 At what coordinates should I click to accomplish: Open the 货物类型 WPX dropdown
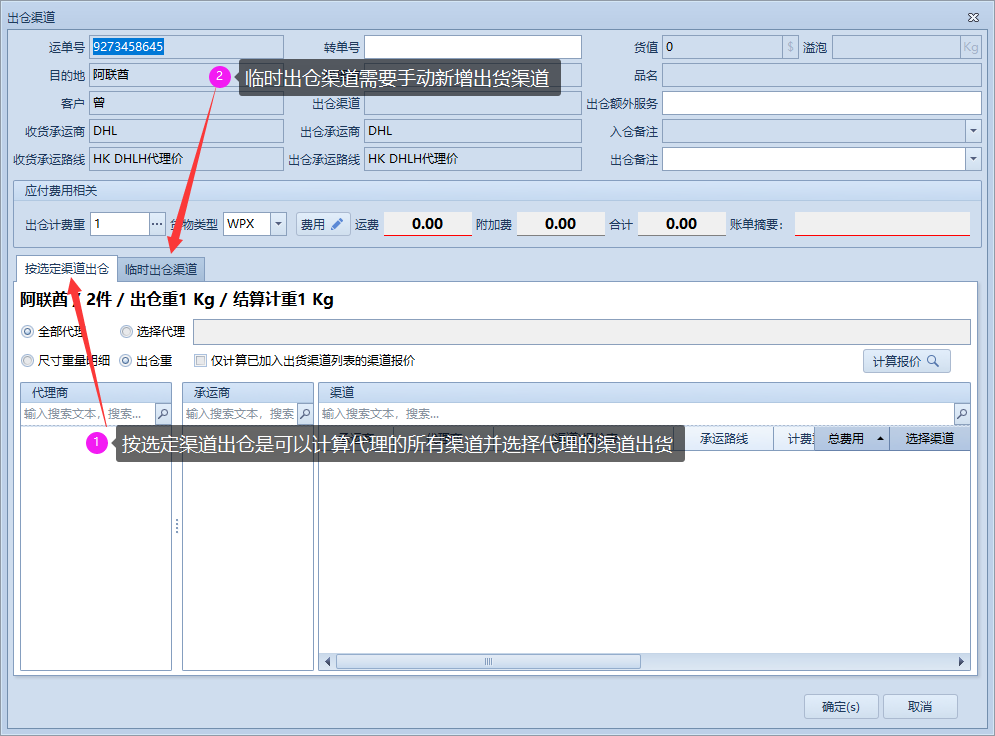(278, 224)
